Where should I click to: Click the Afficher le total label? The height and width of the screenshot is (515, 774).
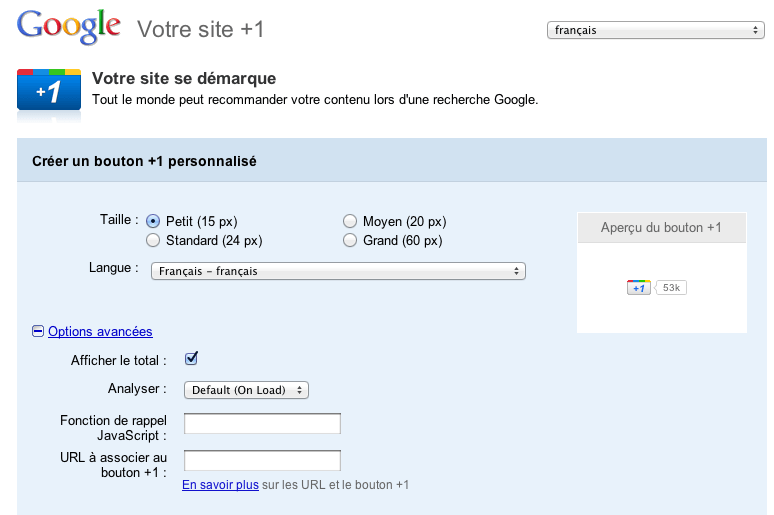click(118, 360)
